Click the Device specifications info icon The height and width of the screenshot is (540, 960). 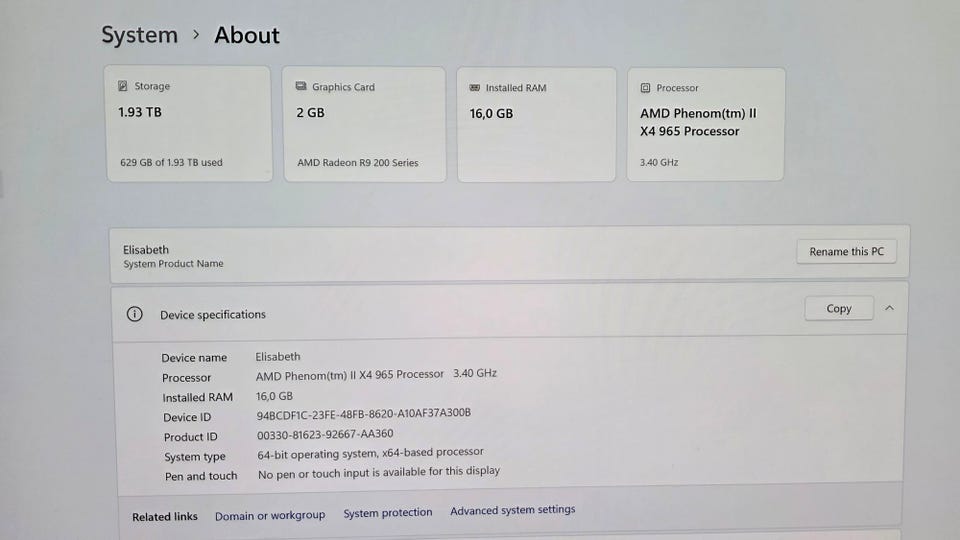coord(135,314)
